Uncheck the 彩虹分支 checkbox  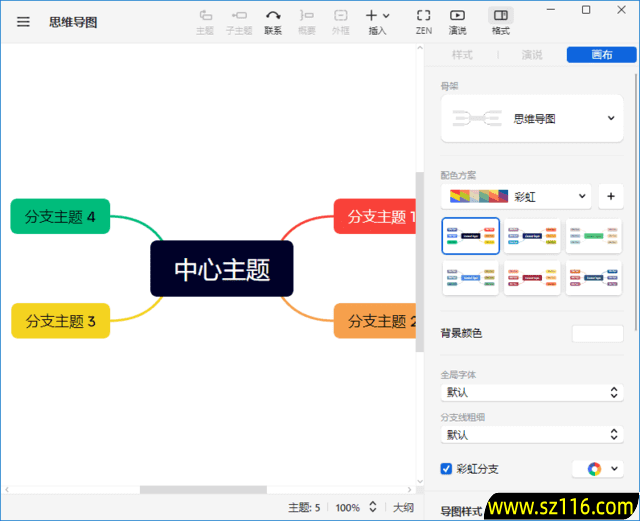447,468
